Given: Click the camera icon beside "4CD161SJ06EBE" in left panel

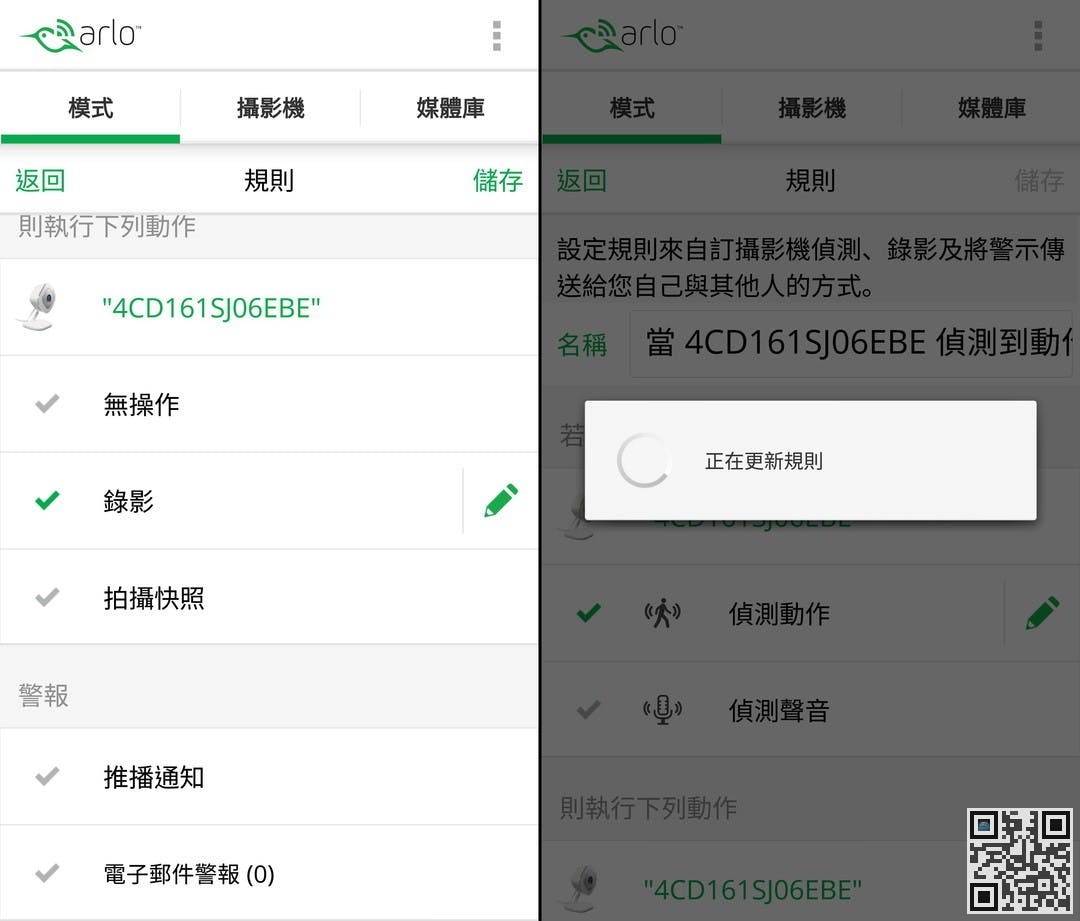Looking at the screenshot, I should coord(39,307).
